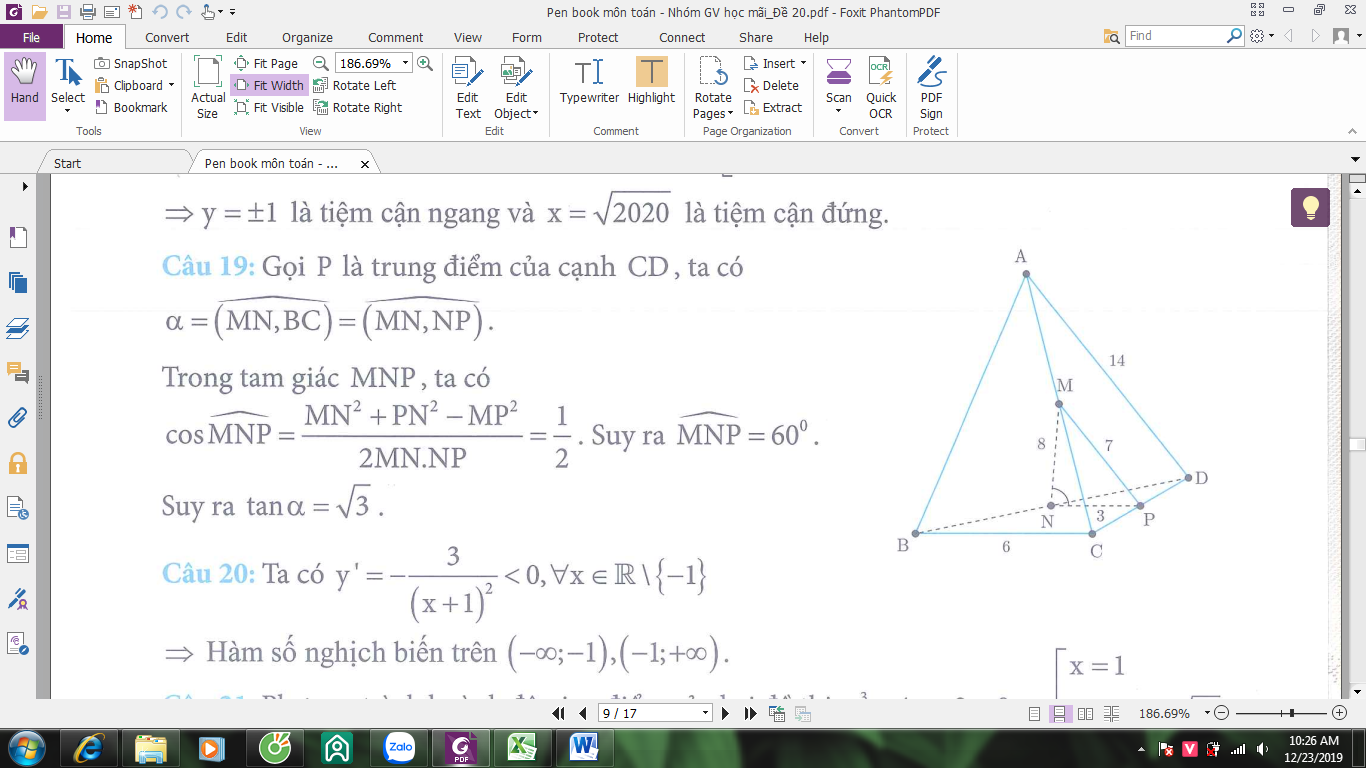Open the Attachments panel
1366x768 pixels.
click(x=18, y=418)
